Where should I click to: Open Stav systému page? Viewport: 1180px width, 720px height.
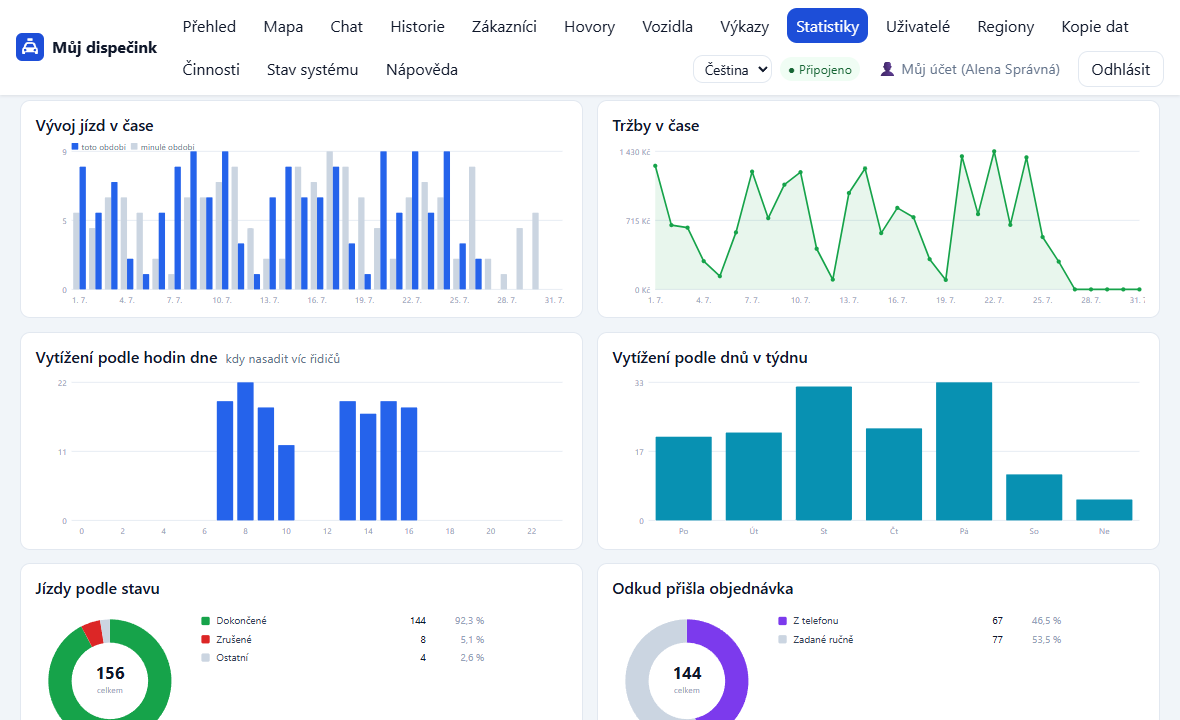click(312, 69)
